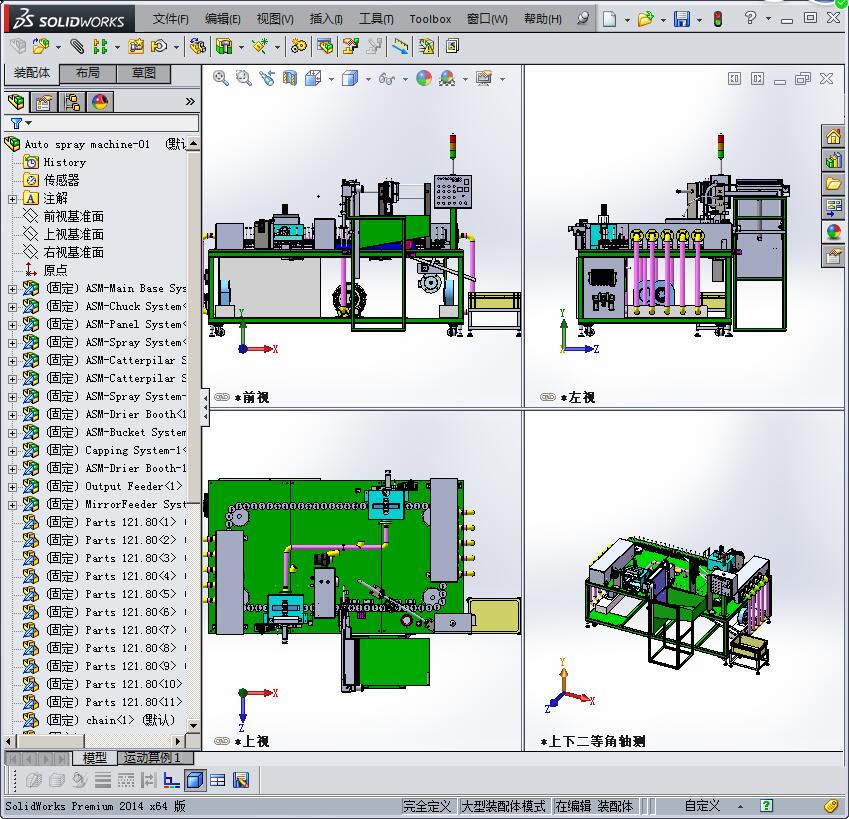Screen dimensions: 849x819
Task: Expand the Output Feeder<1> node
Action: click(x=12, y=487)
